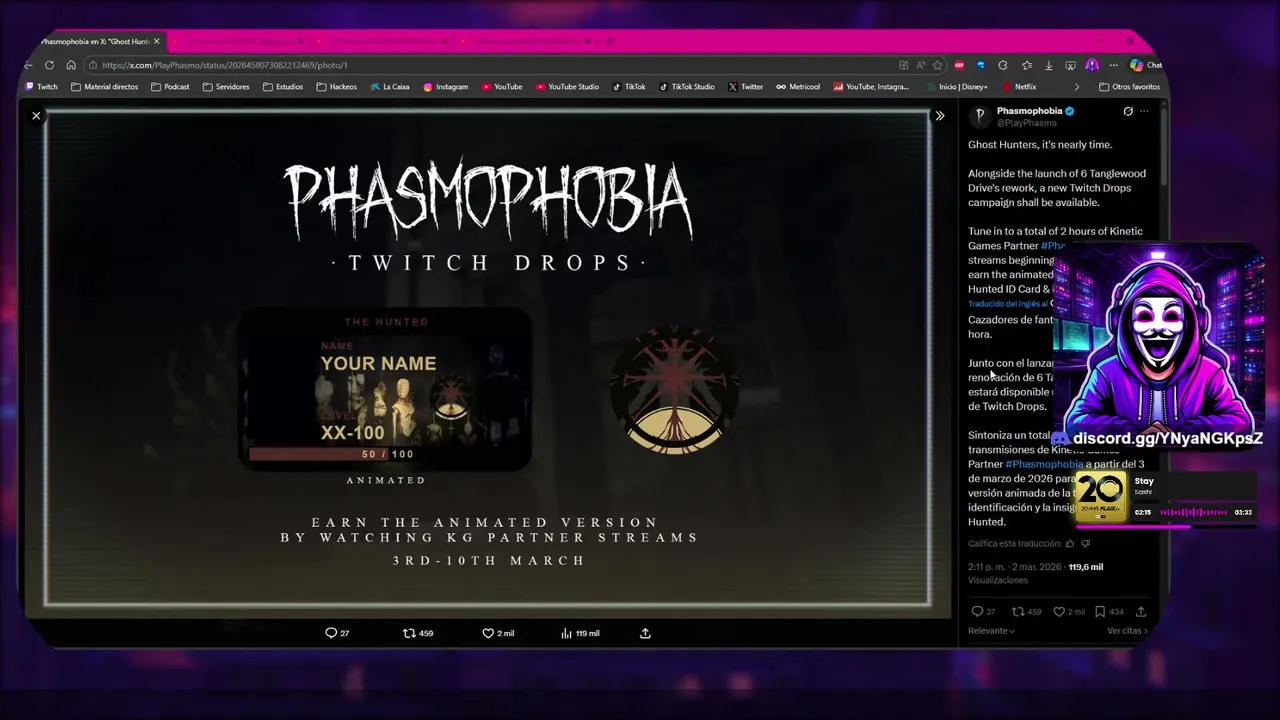
Task: Open Inicio Disney+ bookmark
Action: tap(958, 87)
